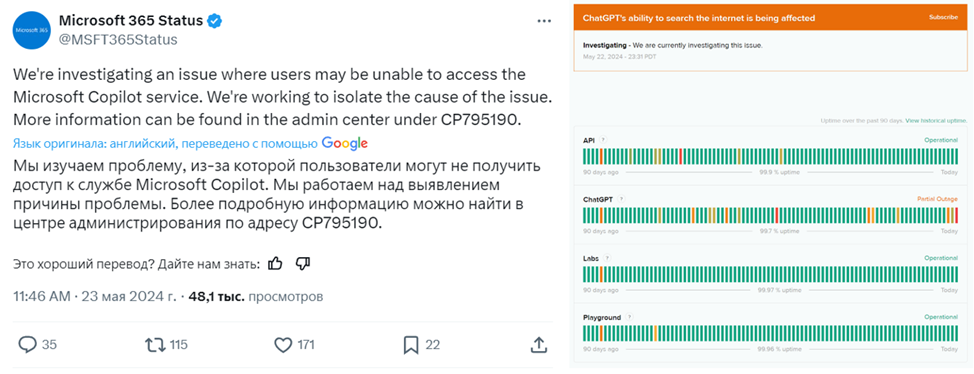Click the question mark next to Playground
The image size is (974, 374).
click(x=629, y=317)
